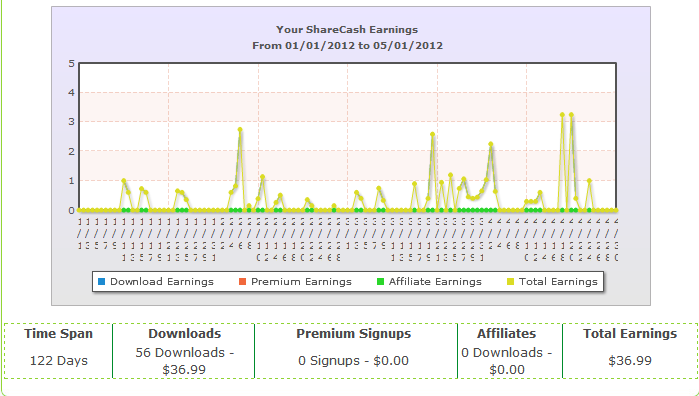The image size is (699, 396).
Task: Select the Affiliates stats header
Action: point(507,334)
